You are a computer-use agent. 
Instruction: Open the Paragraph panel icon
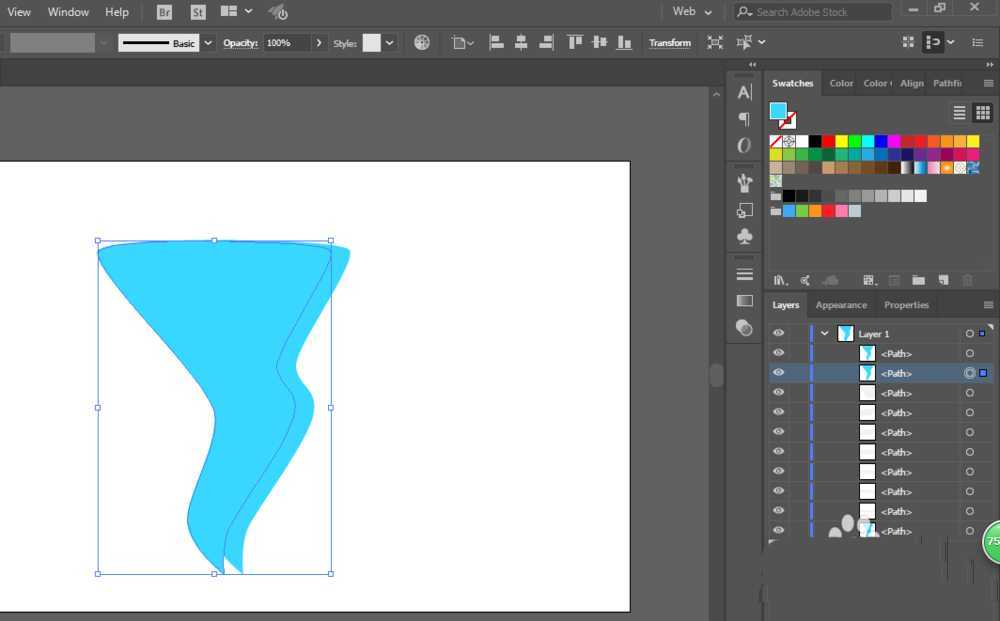pyautogui.click(x=744, y=119)
